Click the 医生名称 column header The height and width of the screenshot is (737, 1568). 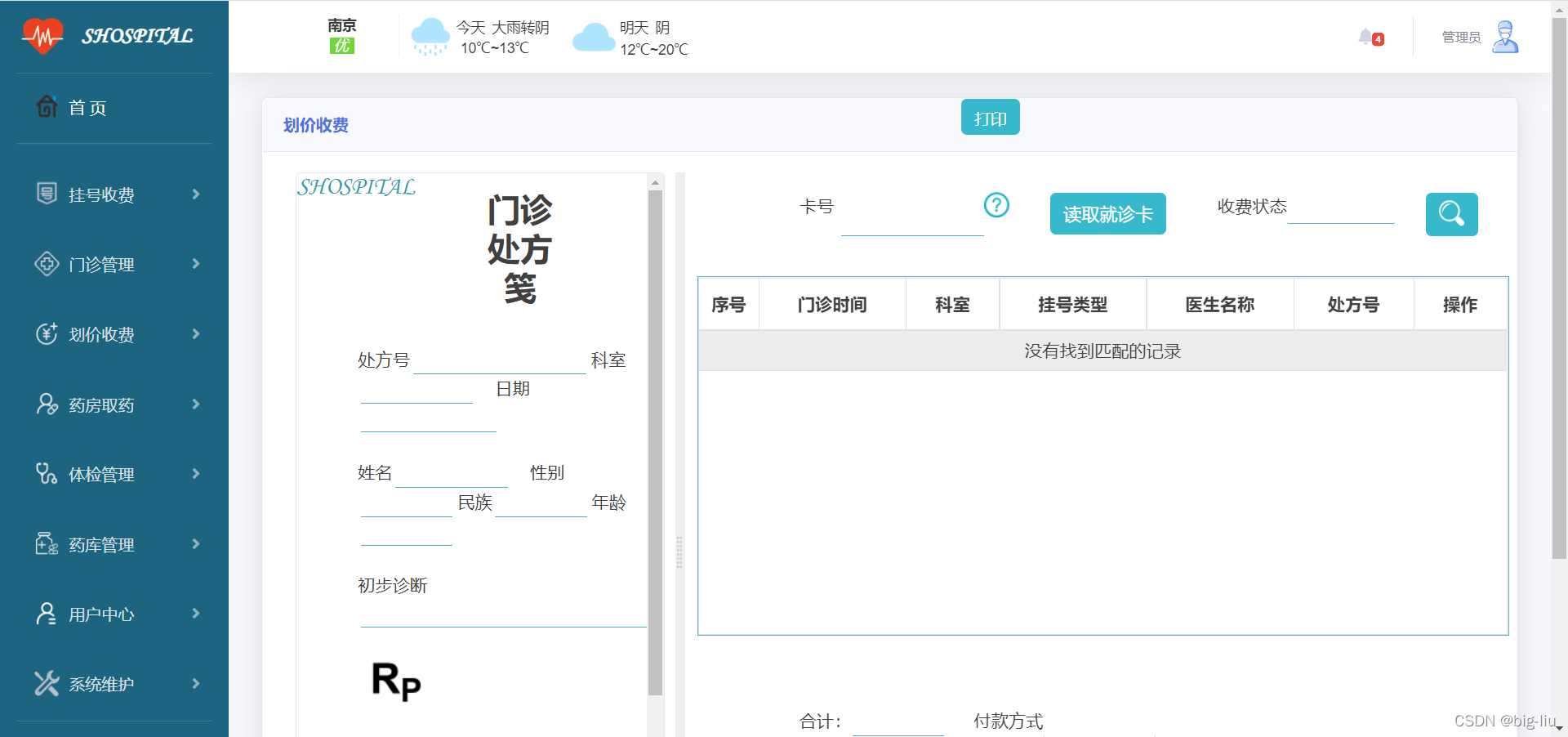1219,305
